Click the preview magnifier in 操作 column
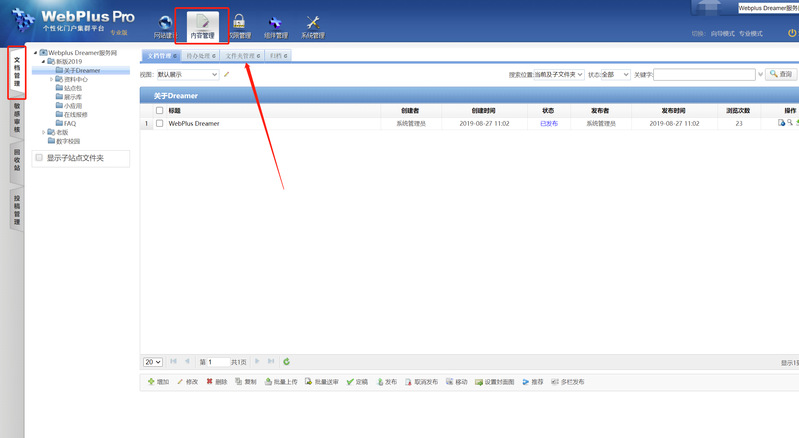 click(789, 123)
